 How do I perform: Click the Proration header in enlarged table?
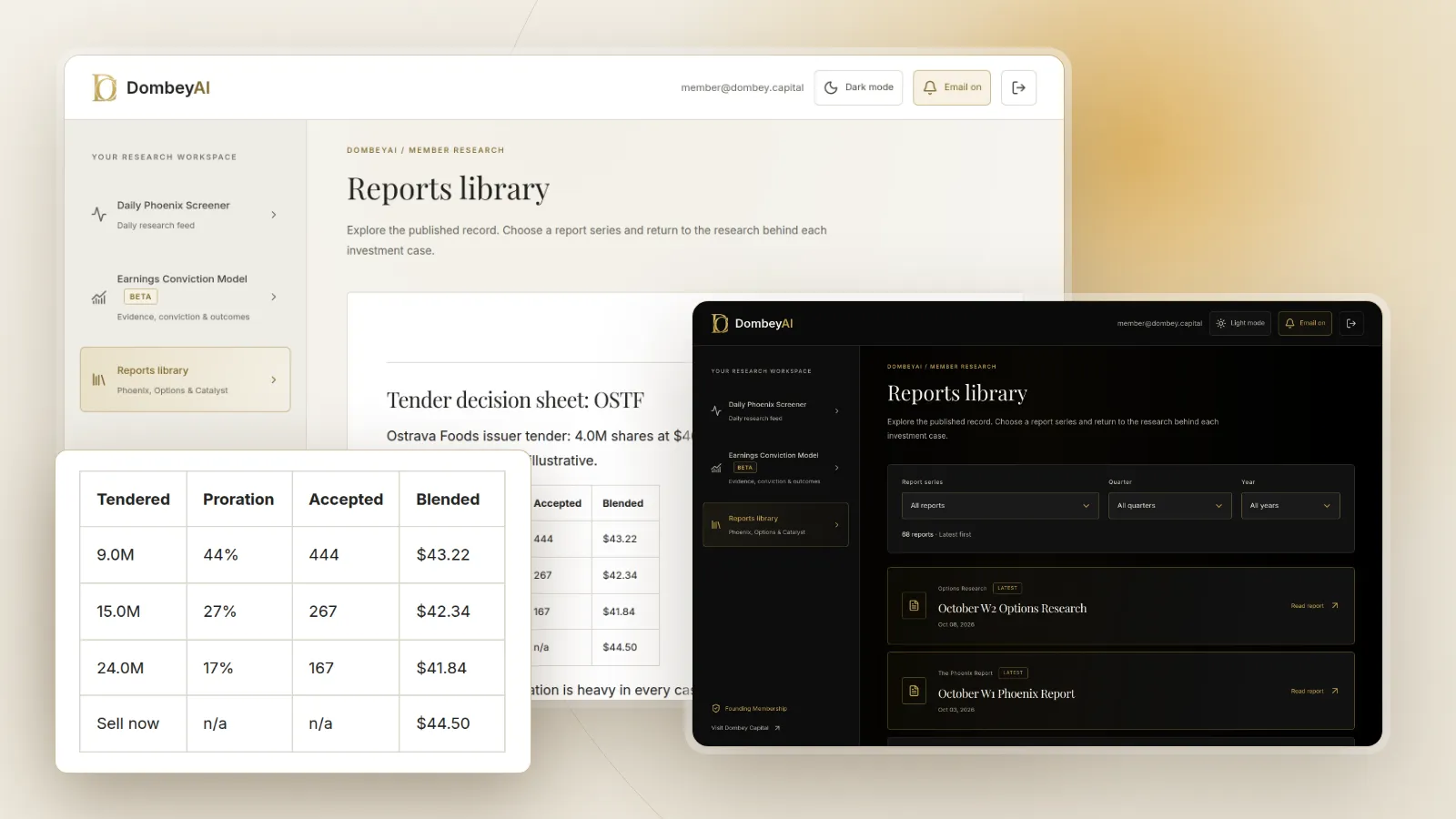pyautogui.click(x=238, y=500)
